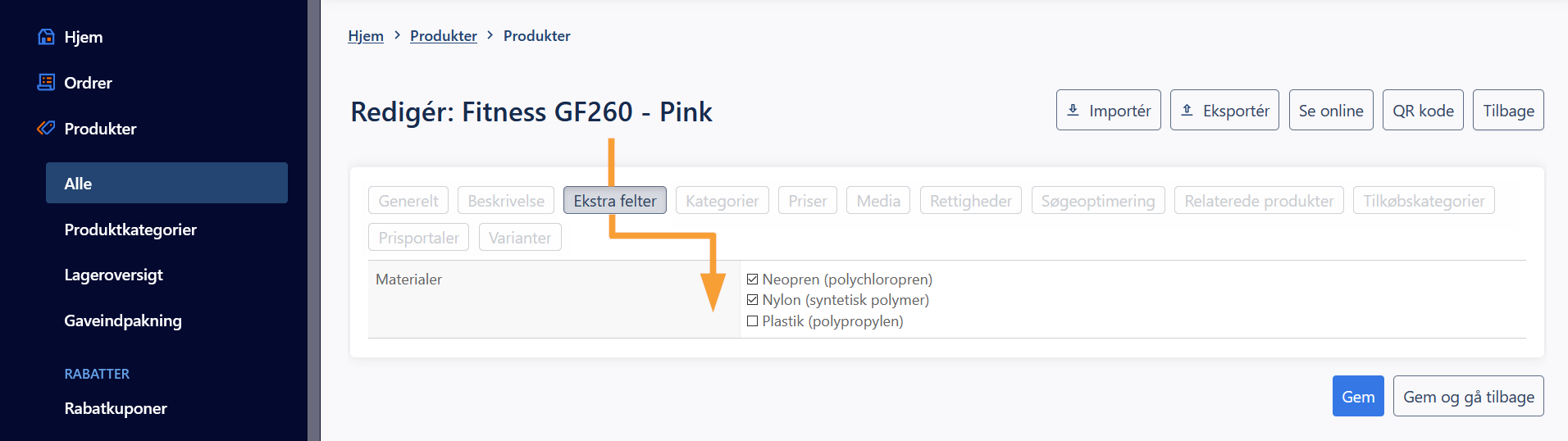This screenshot has width=1568, height=441.
Task: Select the Varianter tab
Action: coord(520,238)
